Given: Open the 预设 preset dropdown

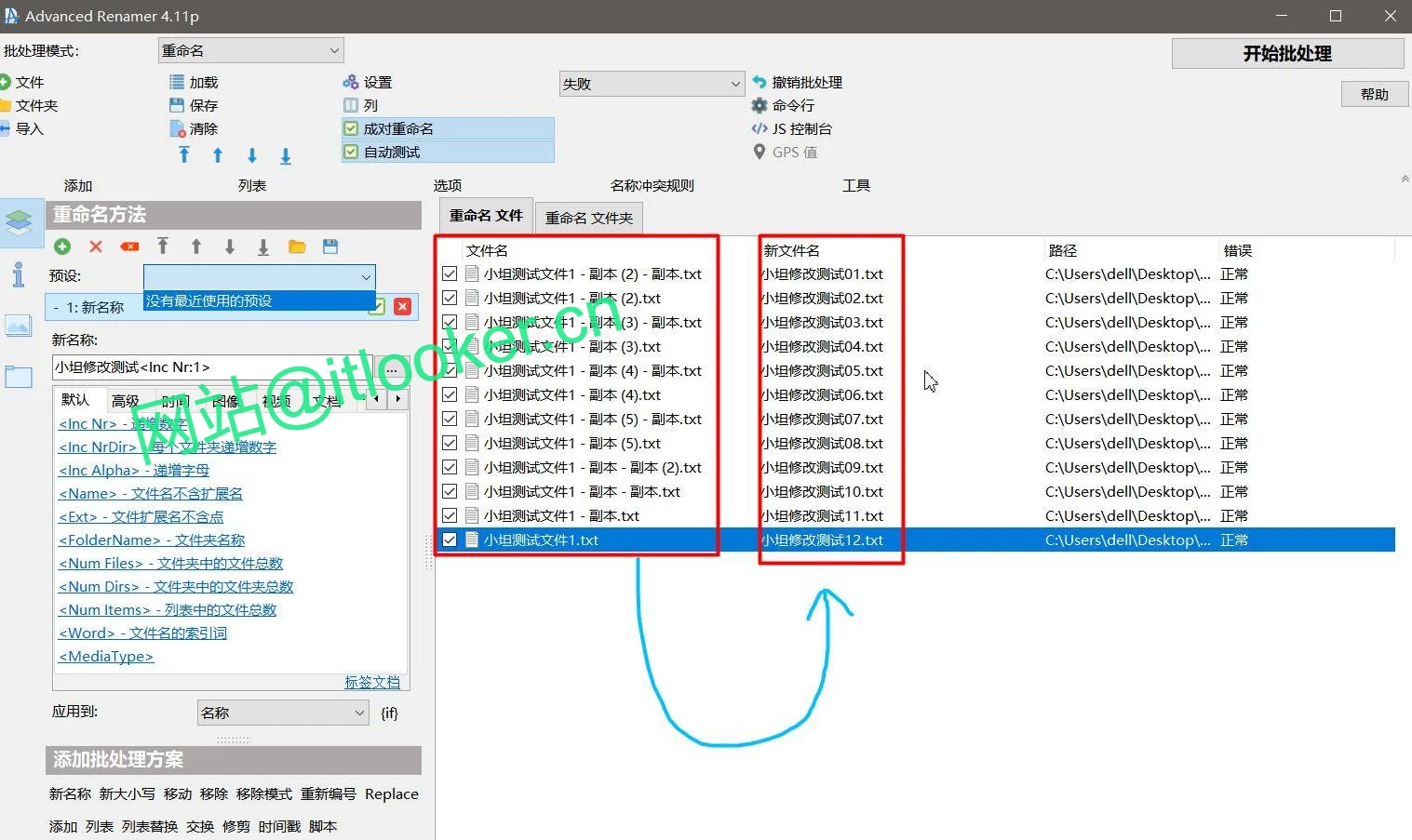Looking at the screenshot, I should 260,276.
